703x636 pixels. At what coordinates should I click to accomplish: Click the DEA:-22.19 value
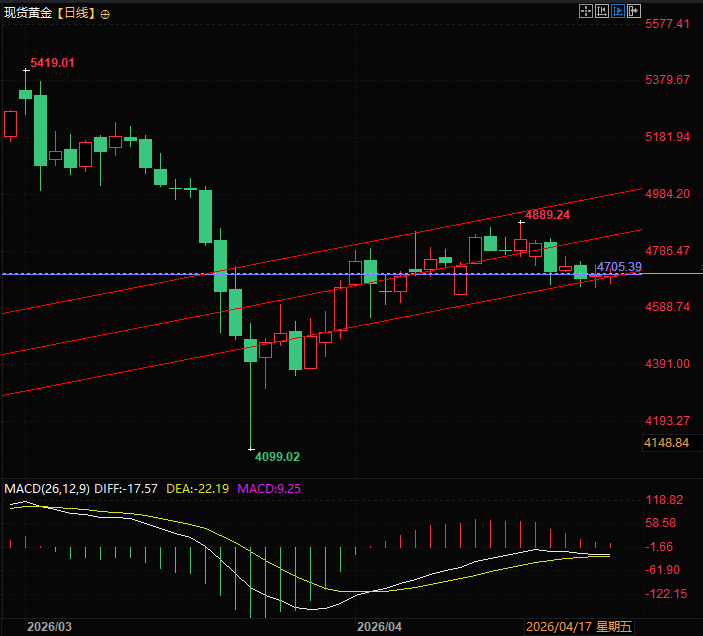click(x=198, y=489)
